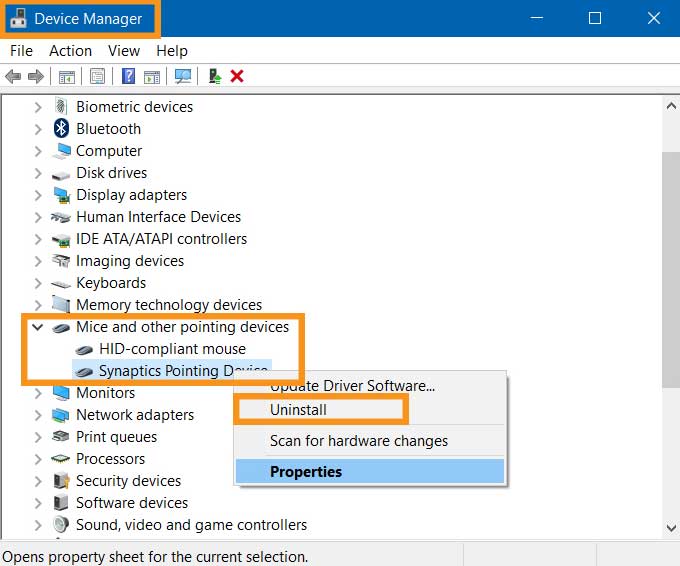Open the View menu
Image resolution: width=680 pixels, height=566 pixels.
124,51
